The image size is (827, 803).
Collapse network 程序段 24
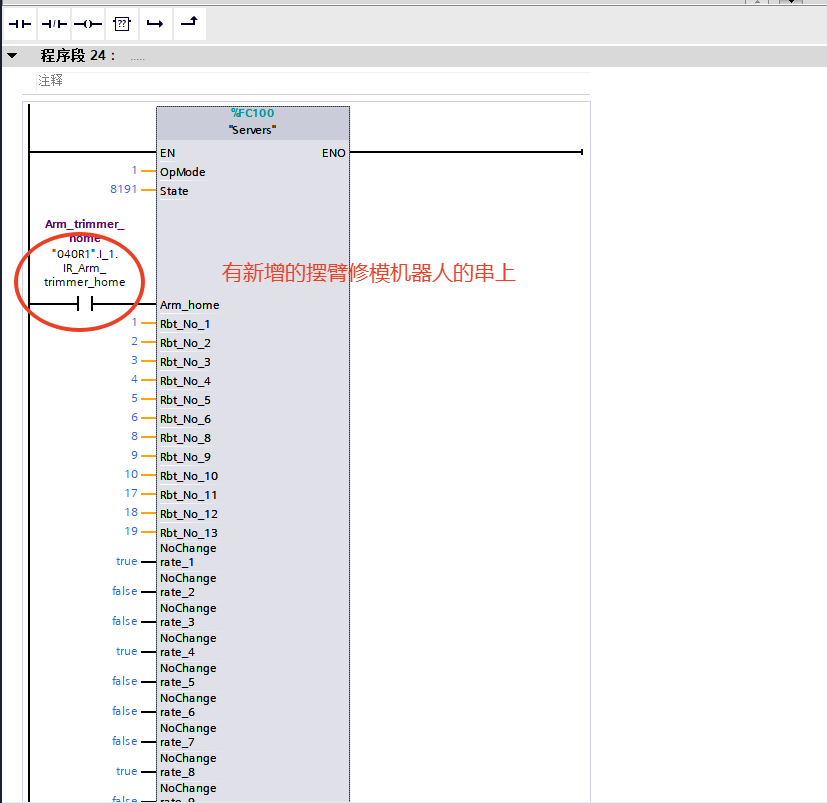[12, 56]
